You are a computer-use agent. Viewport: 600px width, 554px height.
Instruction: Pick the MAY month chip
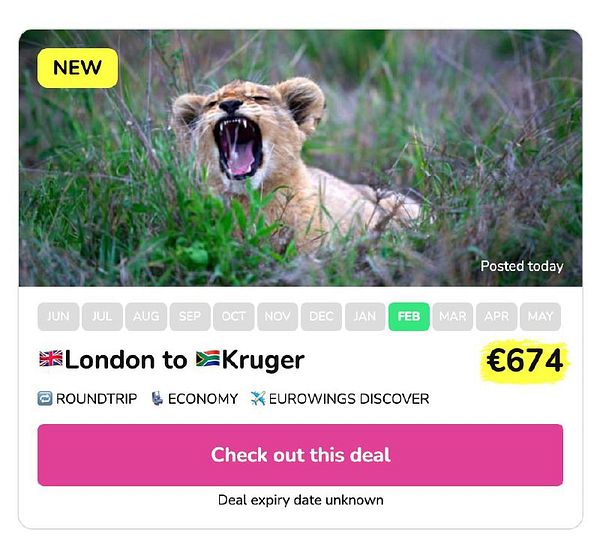540,316
